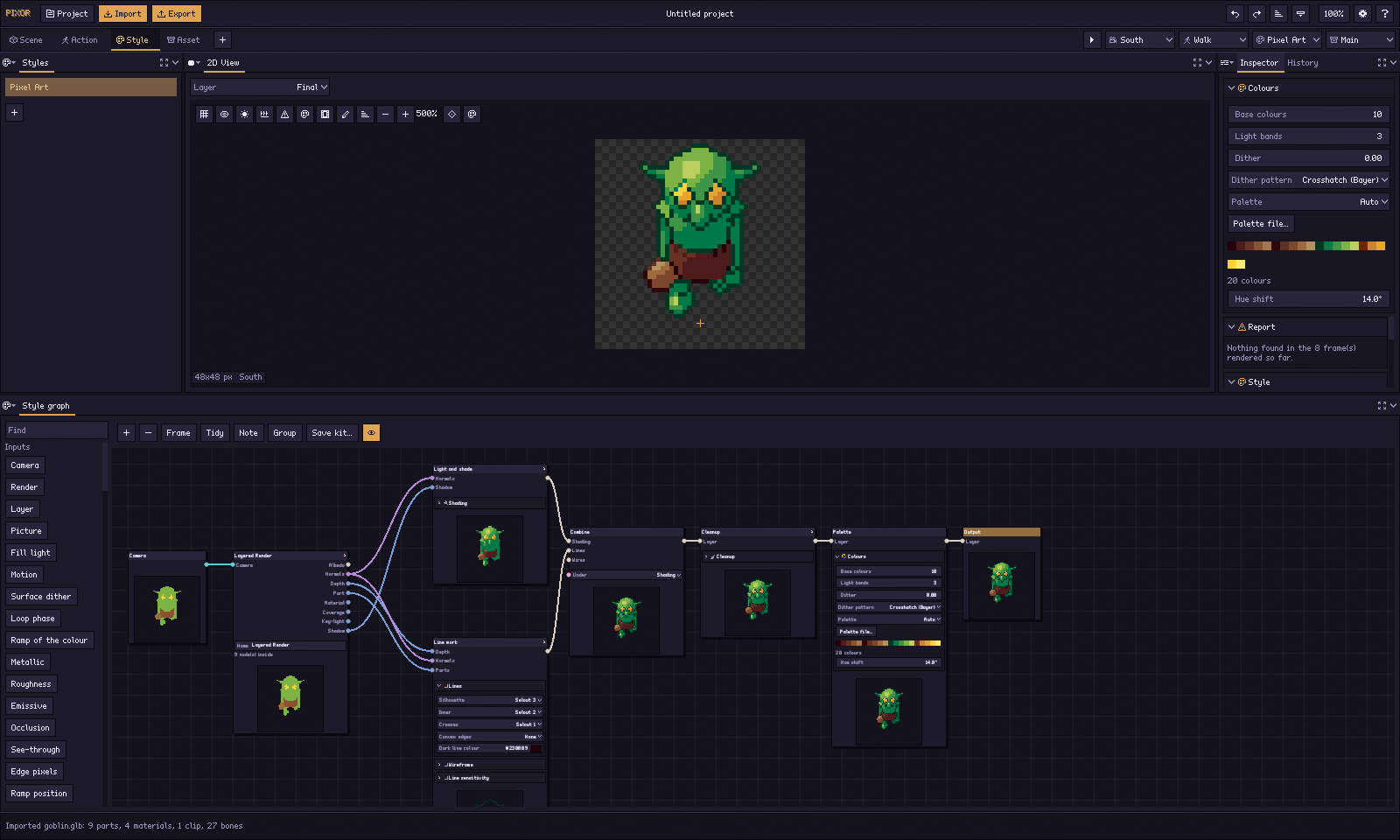Image resolution: width=1400 pixels, height=840 pixels.
Task: Undo the last action
Action: click(x=1235, y=14)
